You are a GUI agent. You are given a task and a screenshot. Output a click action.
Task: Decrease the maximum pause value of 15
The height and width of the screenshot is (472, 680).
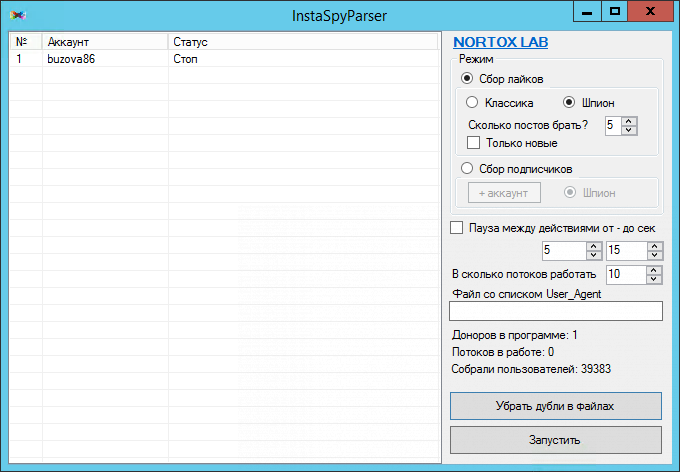tap(653, 255)
